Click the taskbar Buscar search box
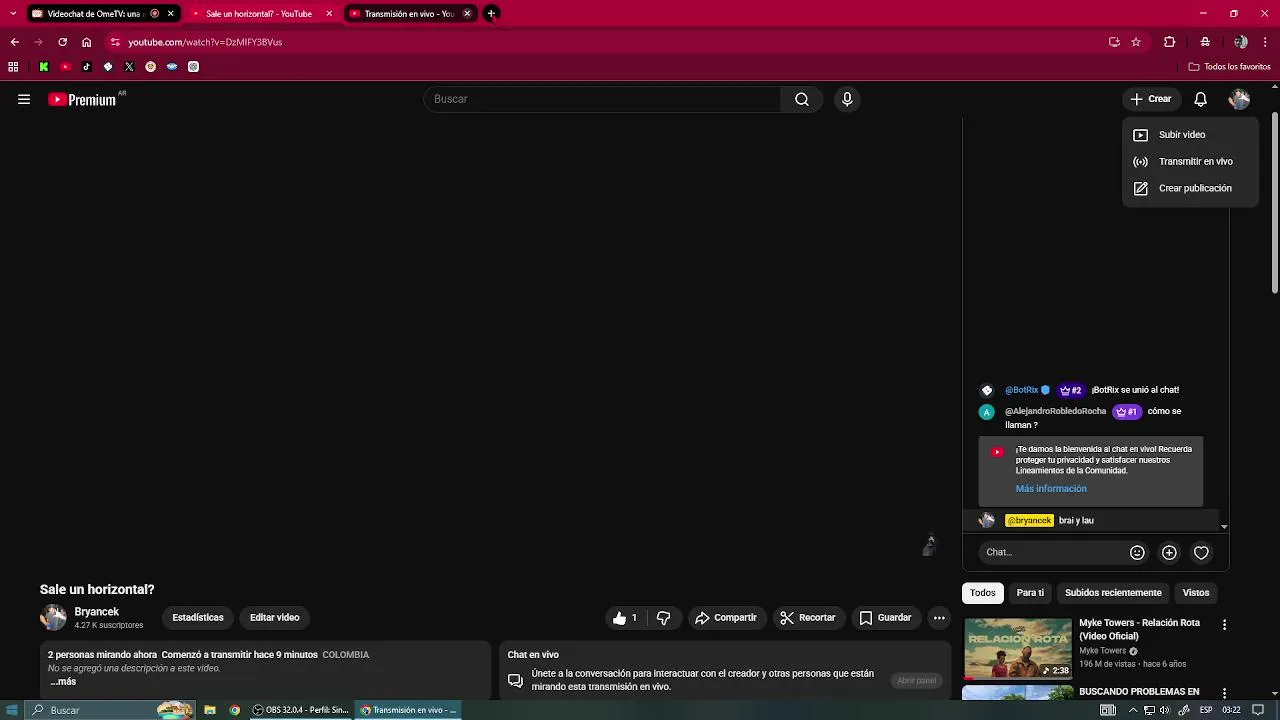1280x720 pixels. click(108, 710)
